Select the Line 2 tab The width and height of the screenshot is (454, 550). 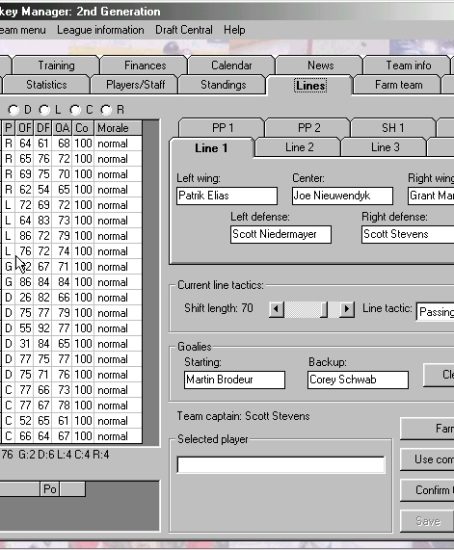click(299, 147)
